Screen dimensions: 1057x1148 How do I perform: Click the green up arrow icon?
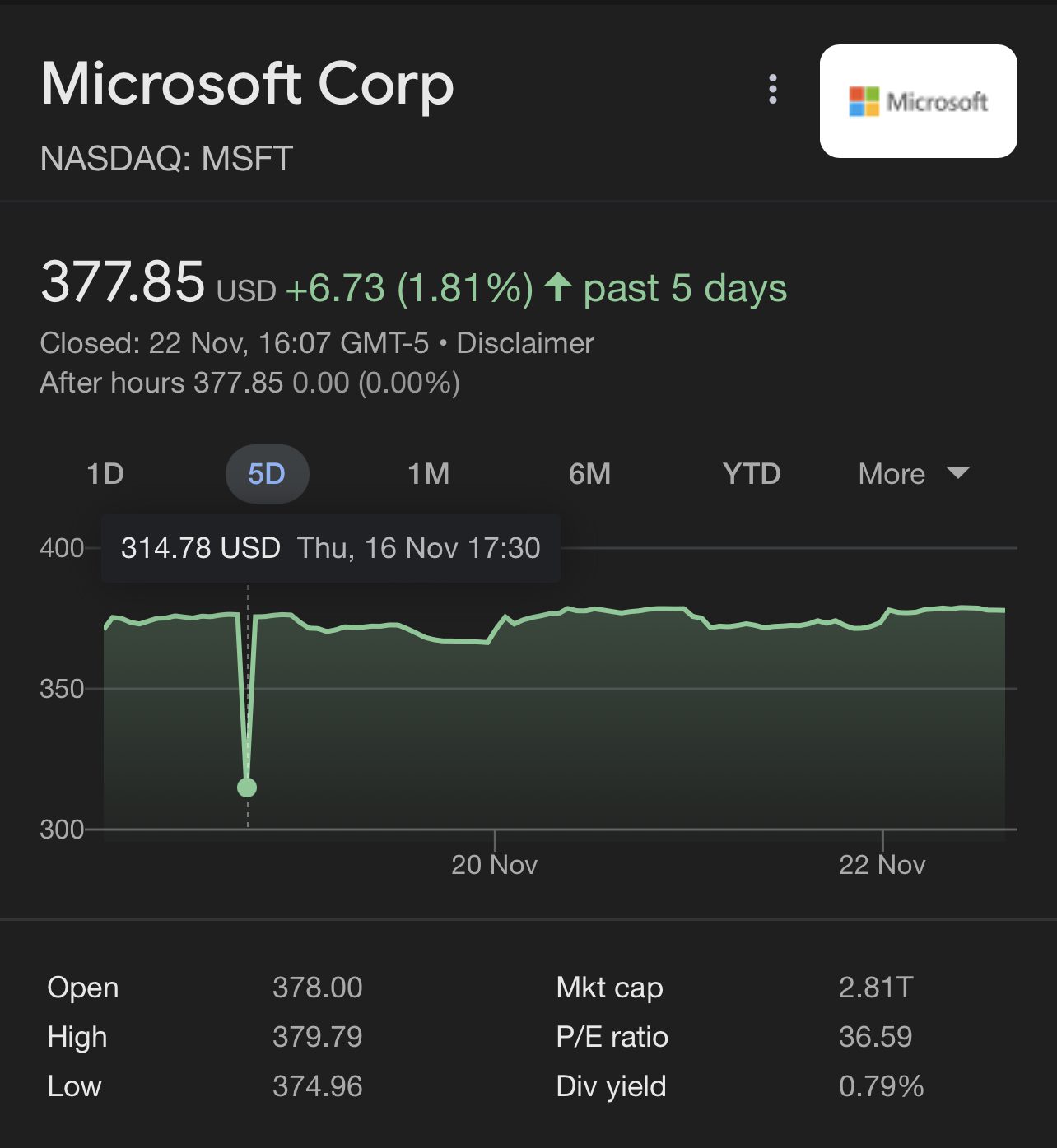click(x=558, y=287)
